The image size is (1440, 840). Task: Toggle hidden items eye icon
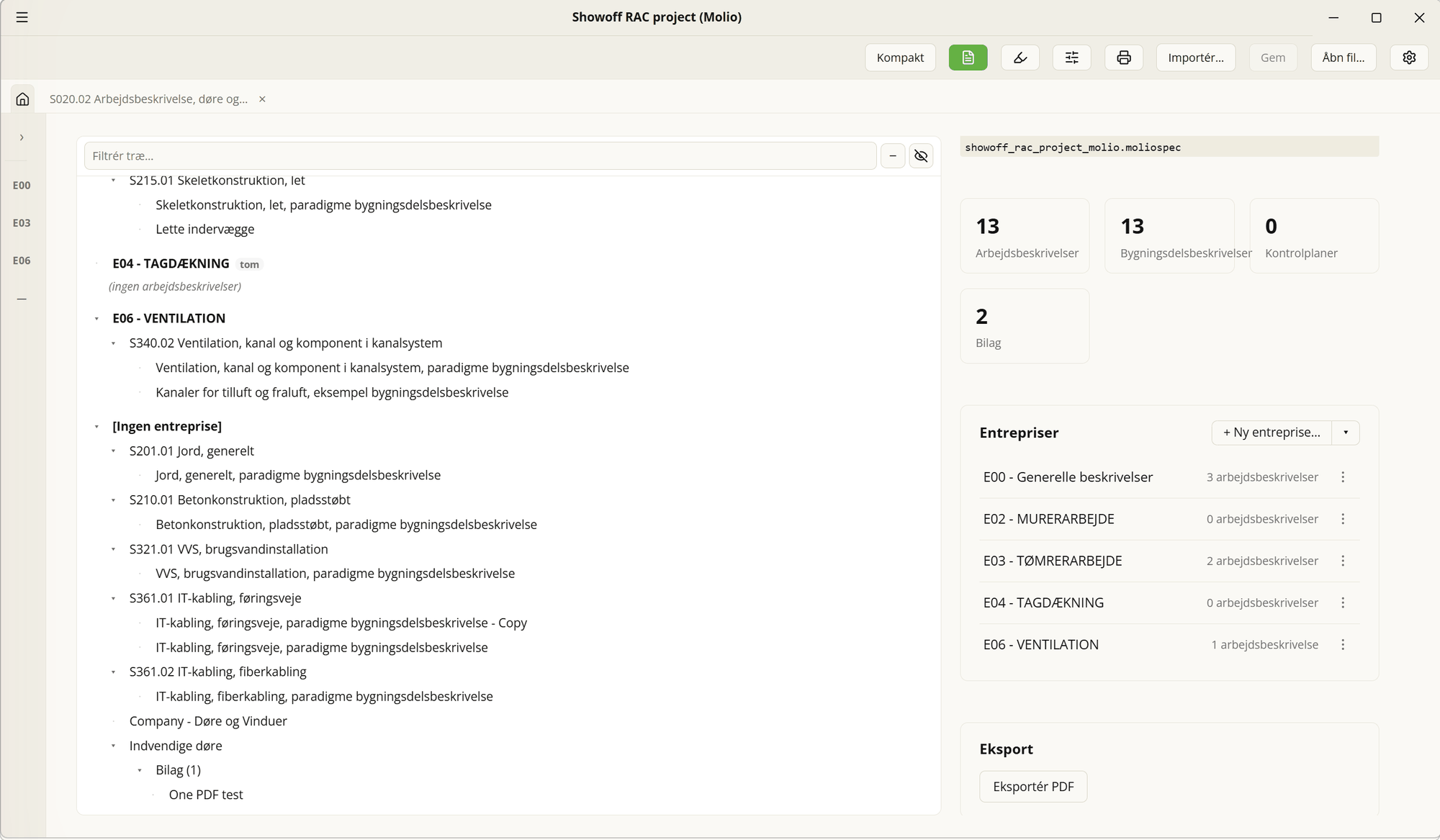tap(921, 155)
